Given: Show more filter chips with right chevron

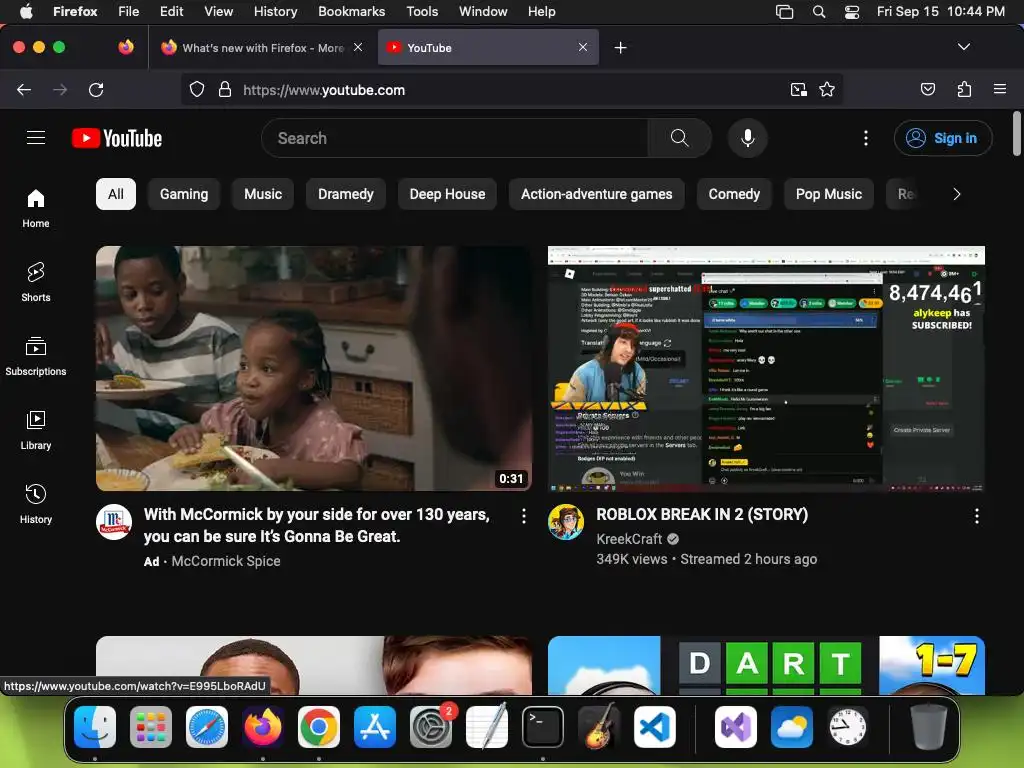Looking at the screenshot, I should tap(957, 194).
